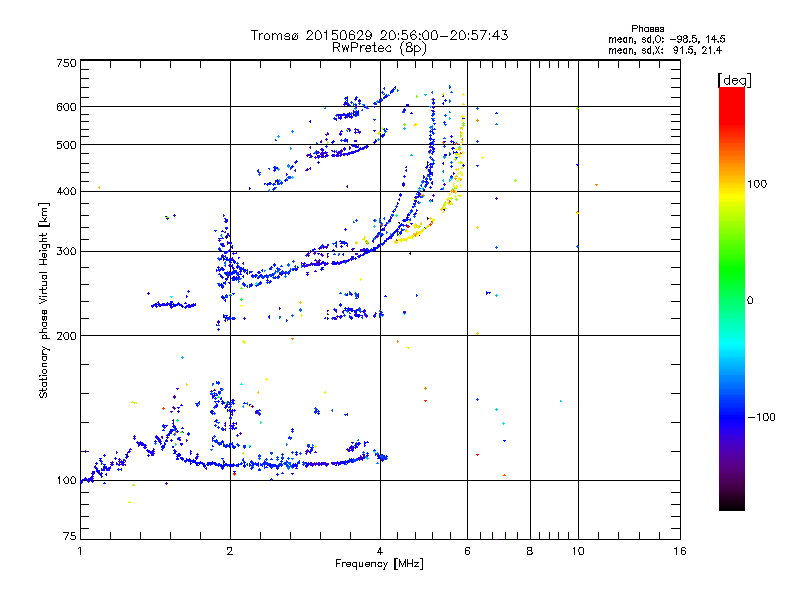
Task: Click the y-axis tick label '500'
Action: point(66,145)
